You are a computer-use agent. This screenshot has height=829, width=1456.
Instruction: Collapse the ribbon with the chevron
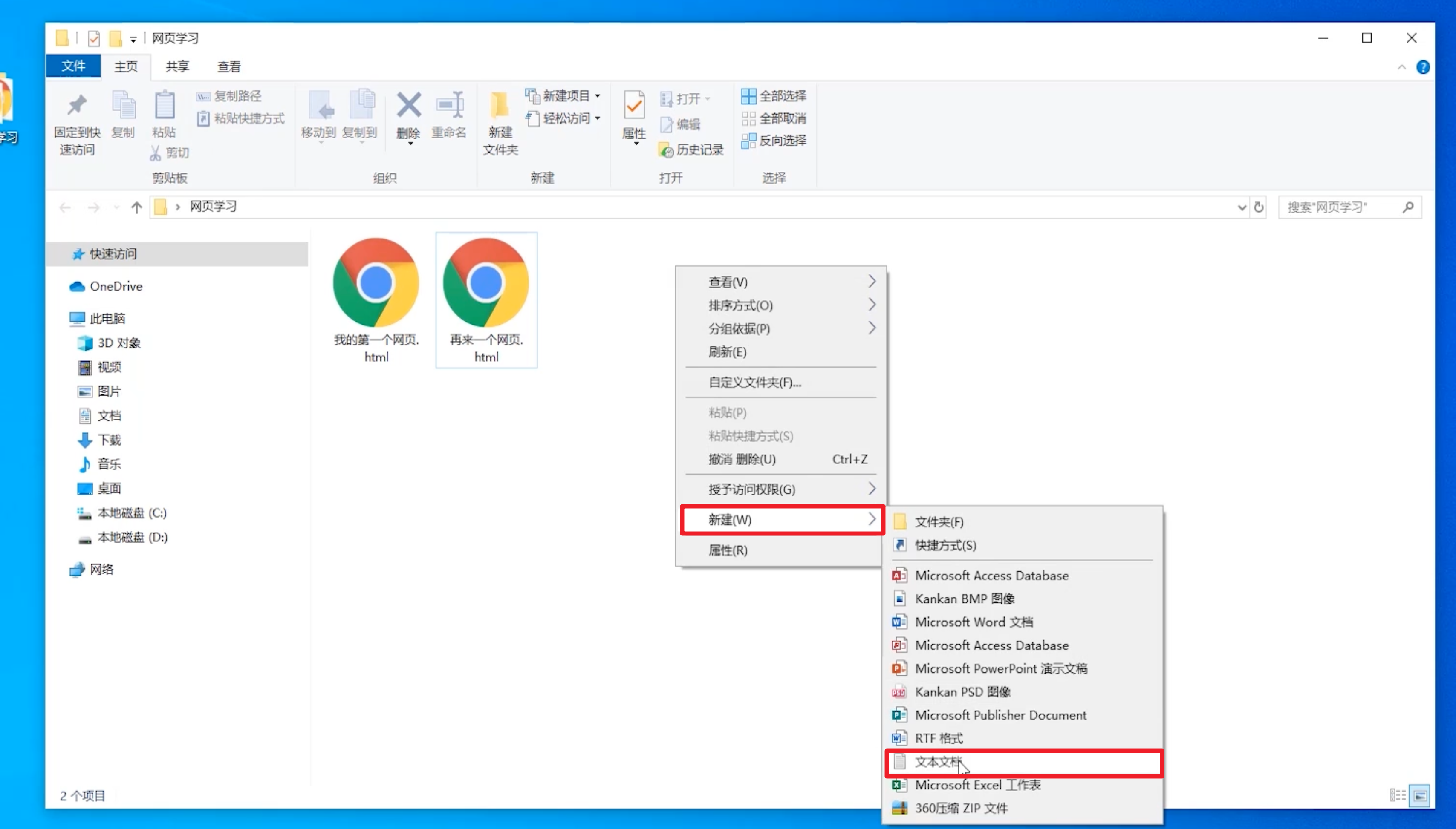tap(1401, 67)
